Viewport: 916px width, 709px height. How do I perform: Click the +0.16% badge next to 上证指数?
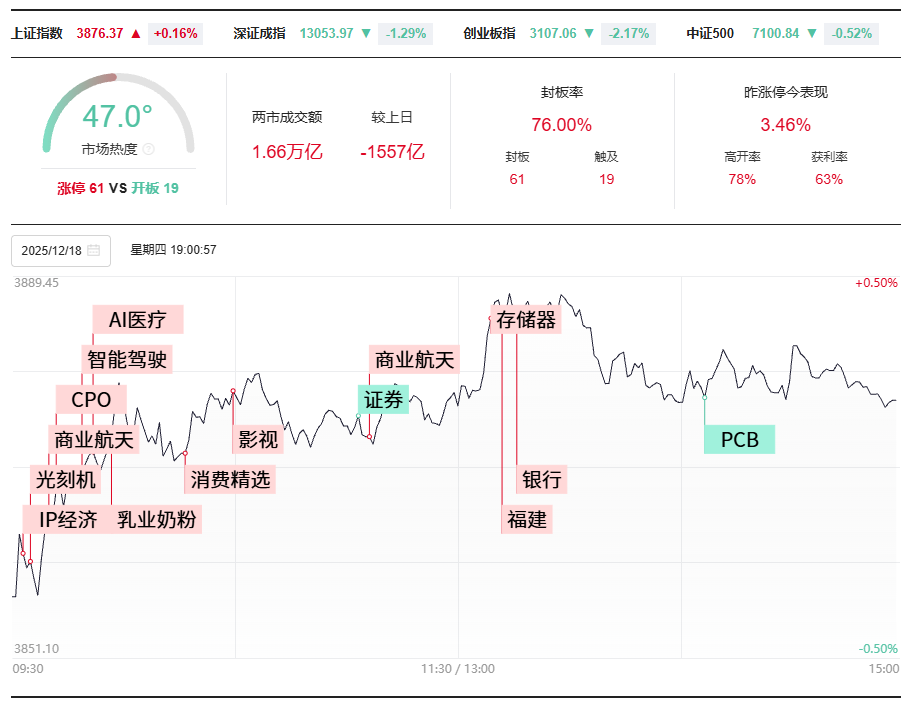click(174, 33)
